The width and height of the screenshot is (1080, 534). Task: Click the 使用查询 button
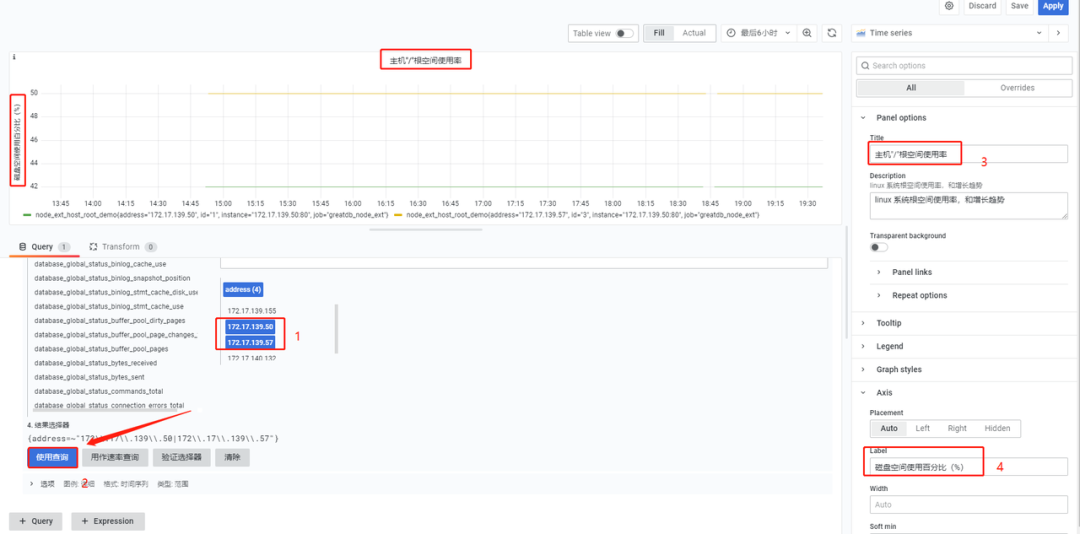coord(52,457)
